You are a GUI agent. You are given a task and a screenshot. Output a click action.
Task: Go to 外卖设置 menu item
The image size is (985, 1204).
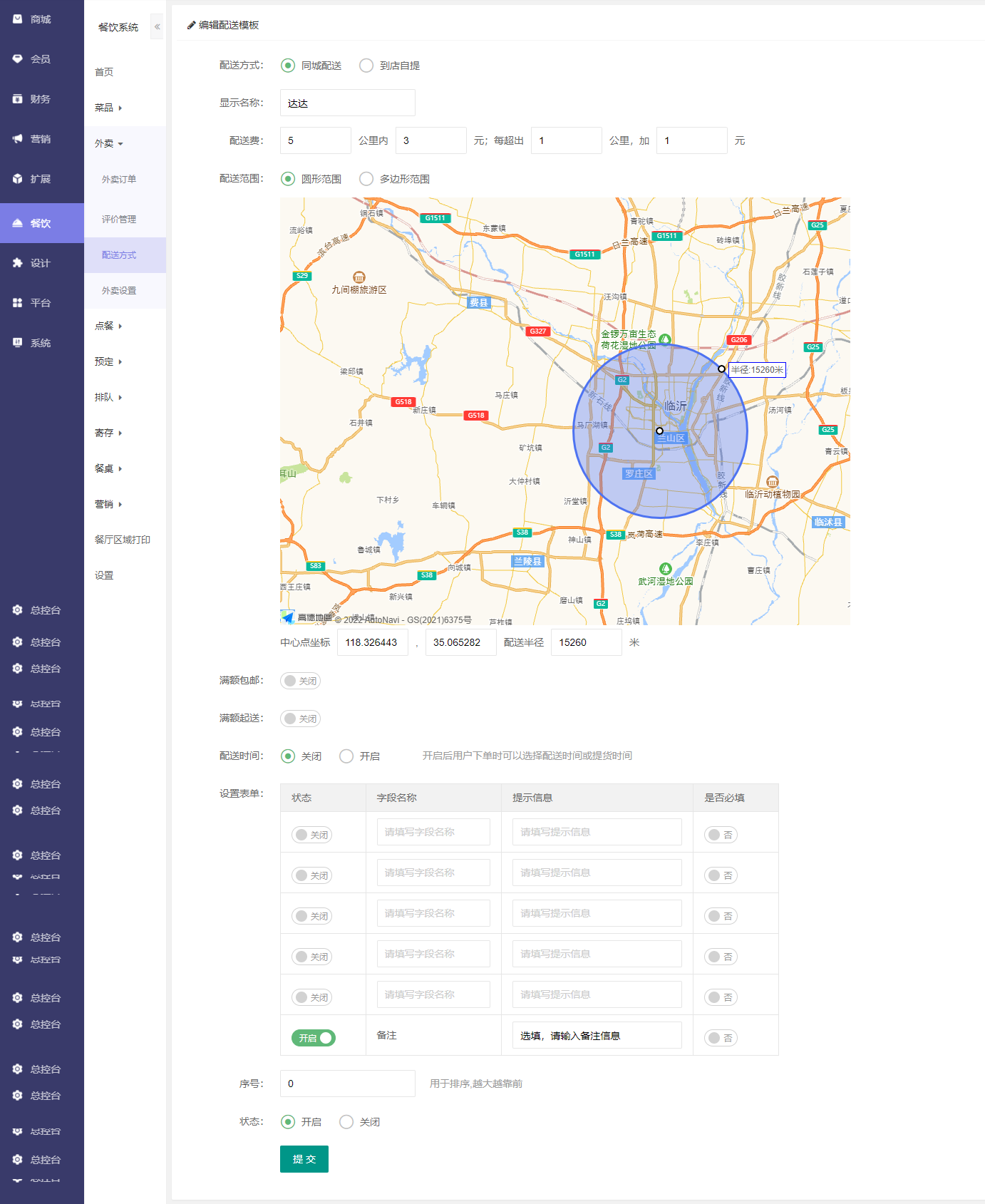click(119, 291)
